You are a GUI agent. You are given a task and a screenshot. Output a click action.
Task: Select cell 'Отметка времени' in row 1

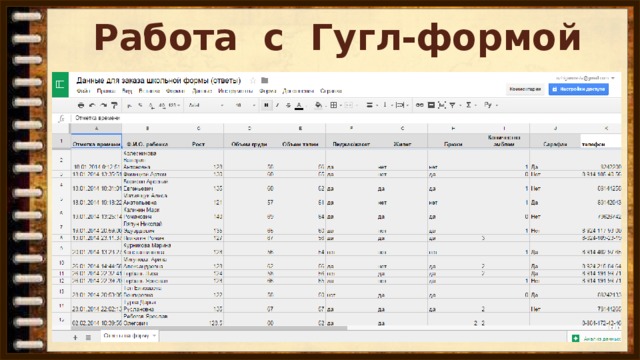pos(96,141)
